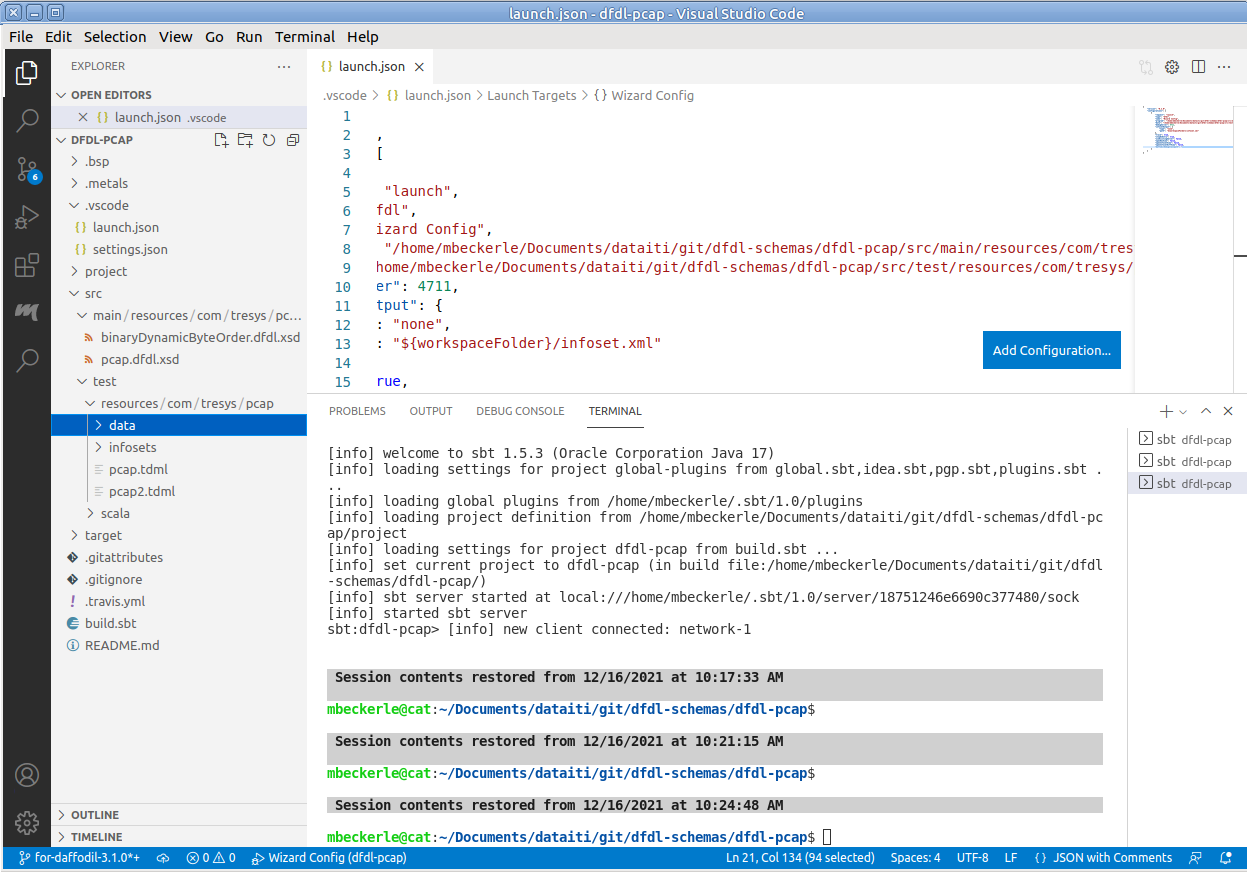The width and height of the screenshot is (1247, 872).
Task: Click UTF-8 encoding in status bar
Action: click(972, 858)
